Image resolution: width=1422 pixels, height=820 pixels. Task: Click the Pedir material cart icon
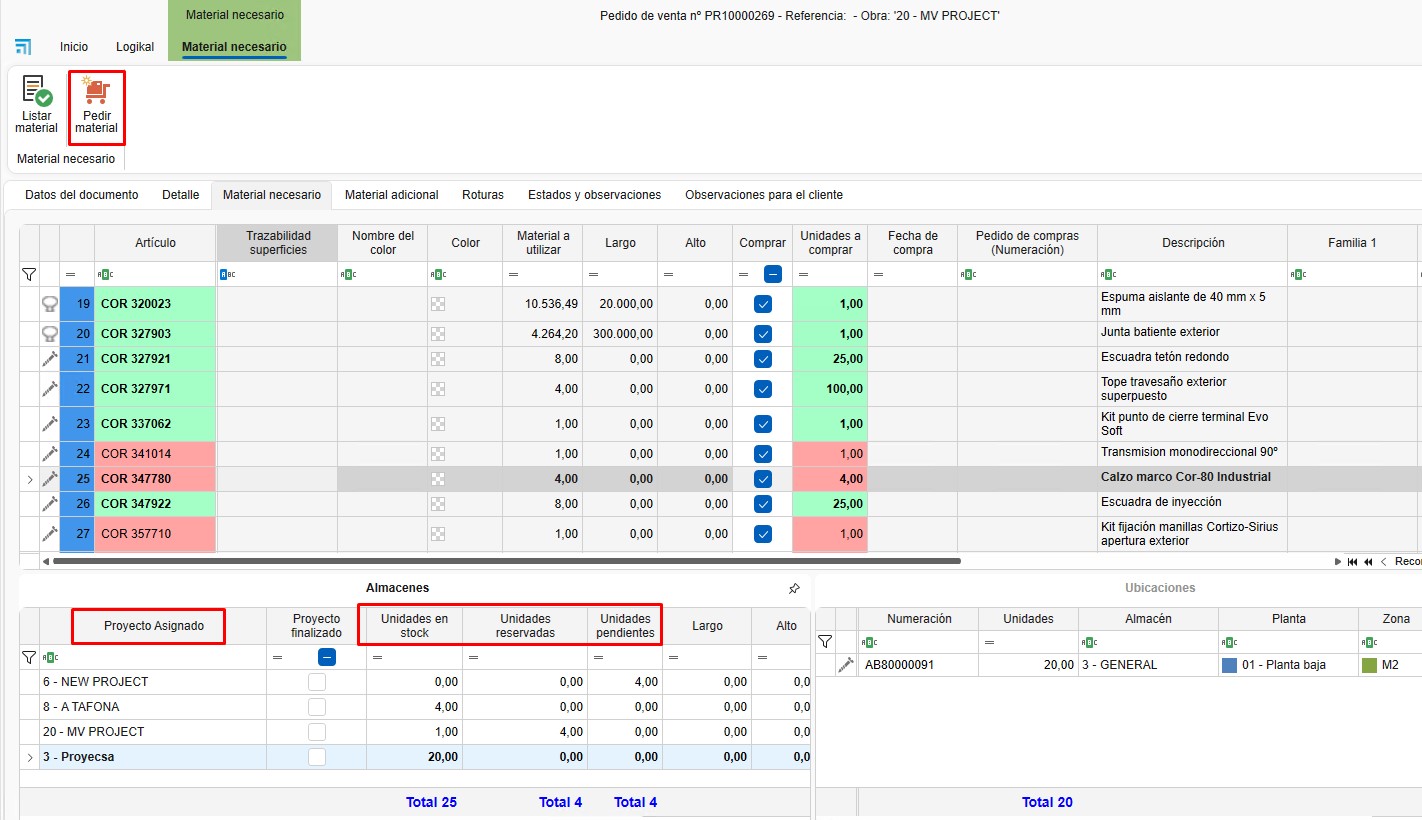[97, 91]
